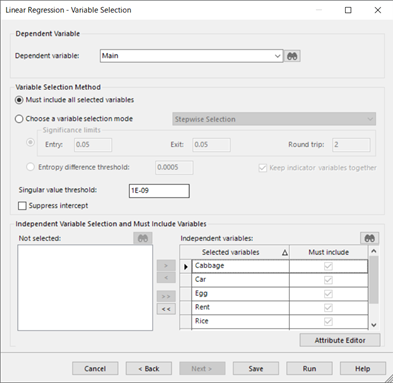393x383 pixels.
Task: Enable the Suppress intercept checkbox
Action: 22,206
